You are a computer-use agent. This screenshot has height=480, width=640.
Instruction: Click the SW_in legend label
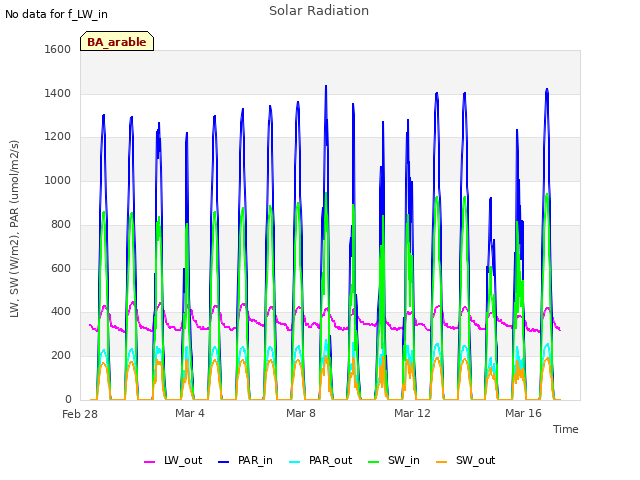point(404,460)
